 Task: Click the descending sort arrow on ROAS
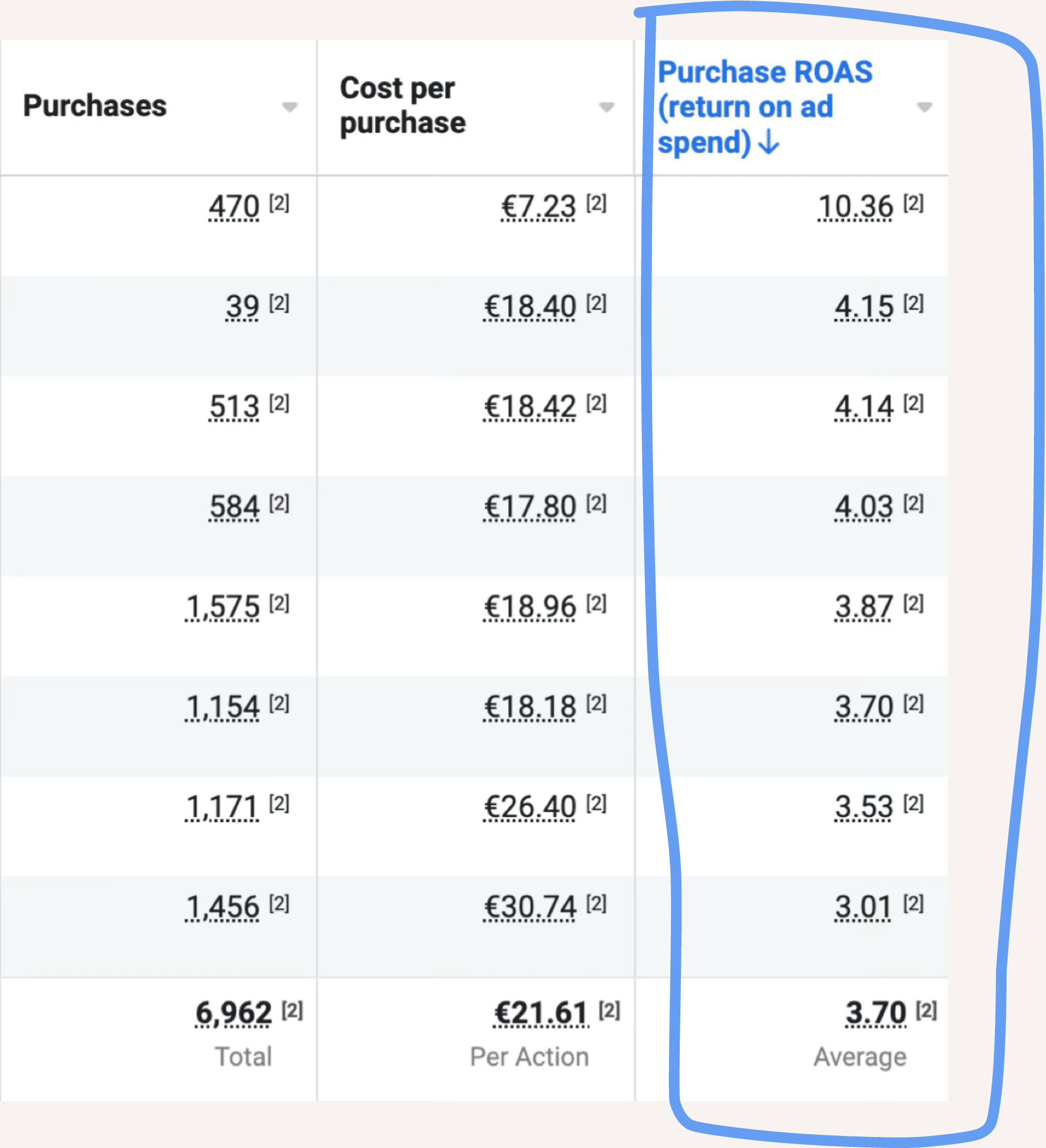point(769,142)
